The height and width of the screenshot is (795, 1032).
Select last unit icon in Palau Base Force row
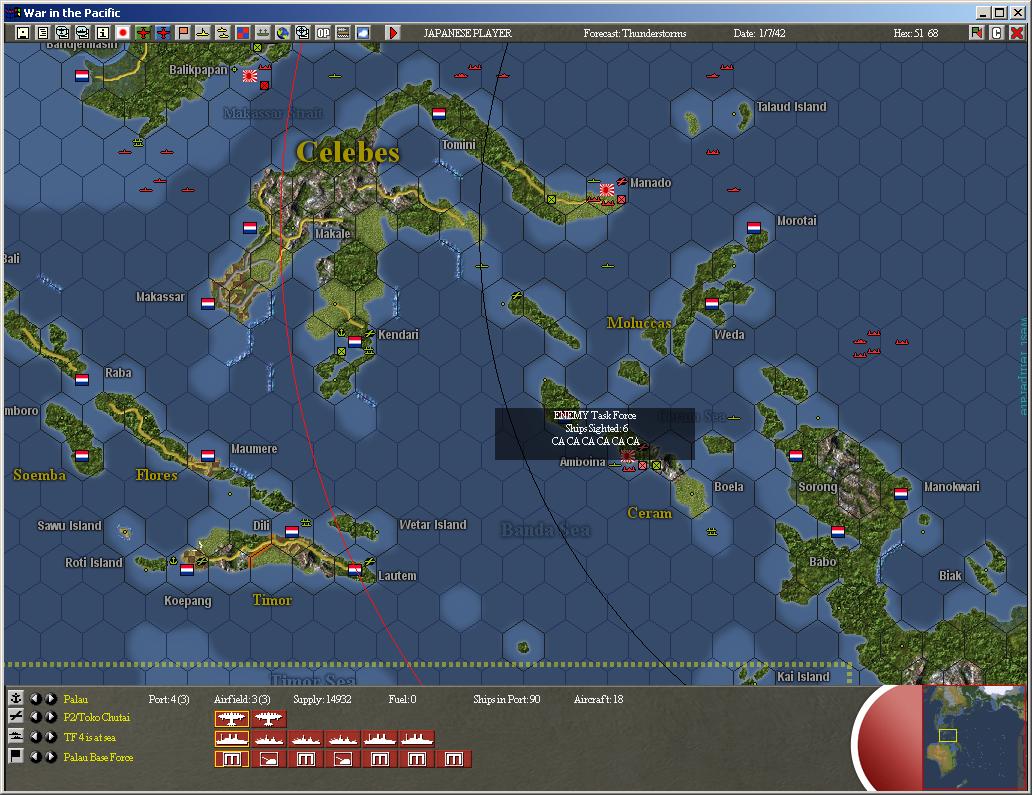point(453,759)
